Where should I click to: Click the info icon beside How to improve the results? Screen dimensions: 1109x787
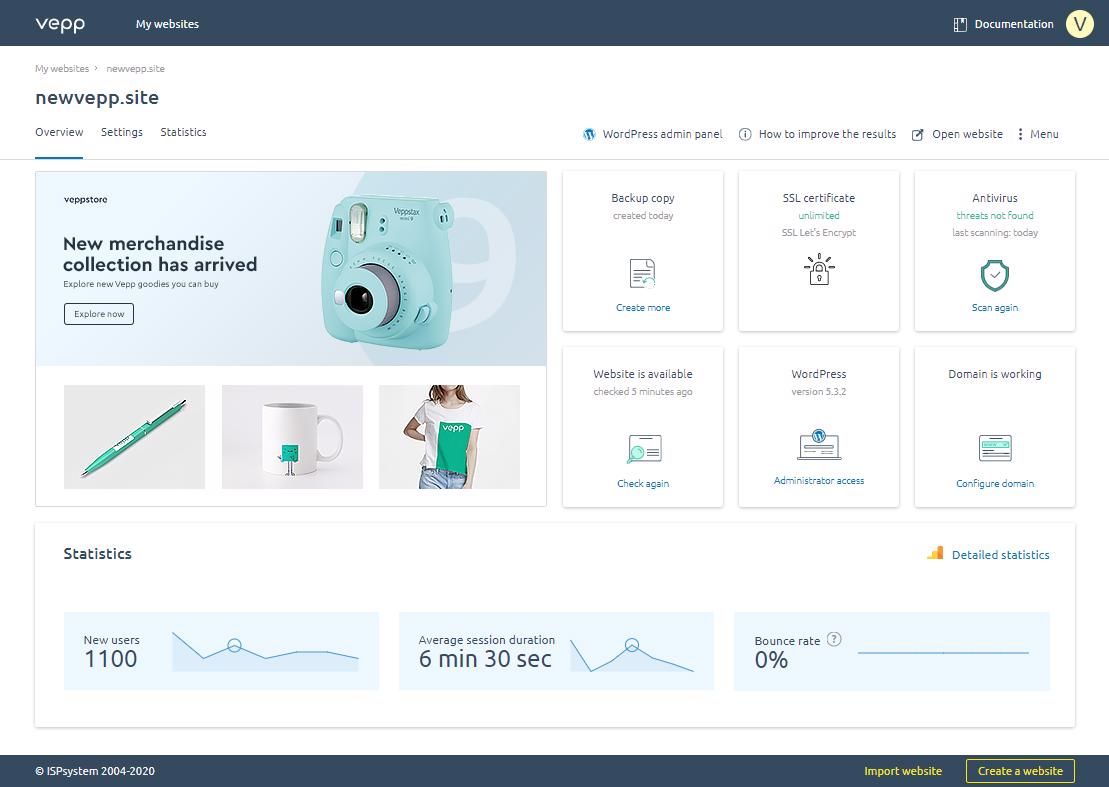click(744, 133)
